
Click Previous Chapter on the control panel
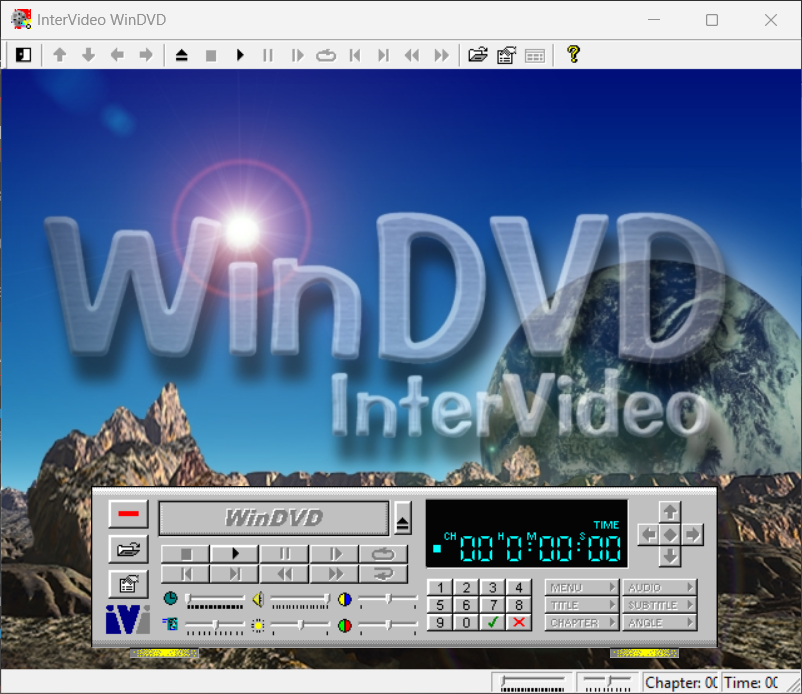coord(186,574)
